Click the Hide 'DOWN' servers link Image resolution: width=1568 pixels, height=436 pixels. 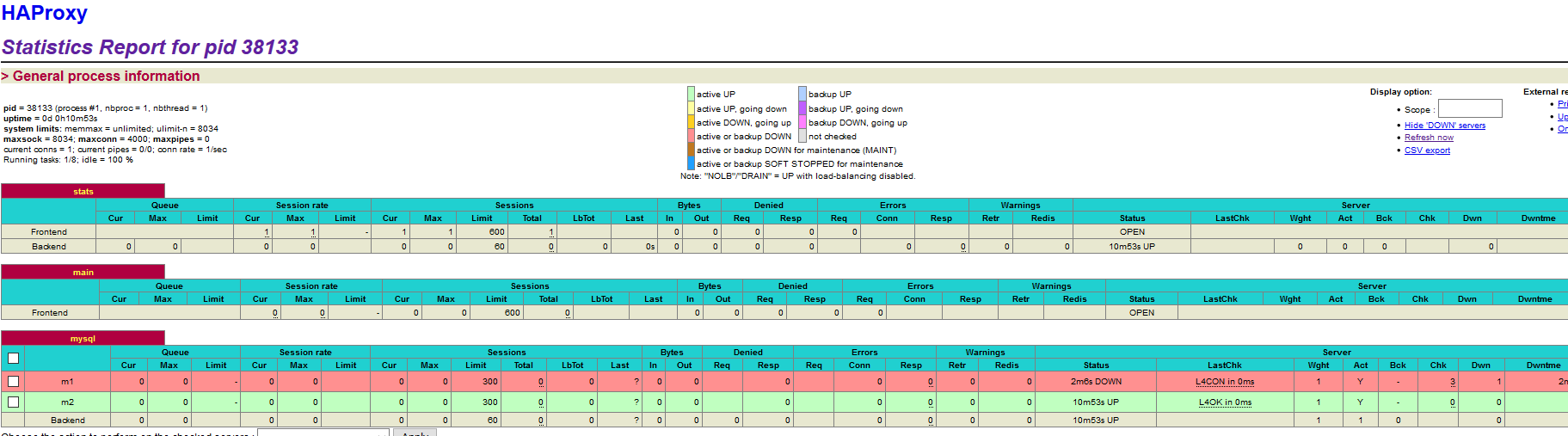pyautogui.click(x=1445, y=126)
